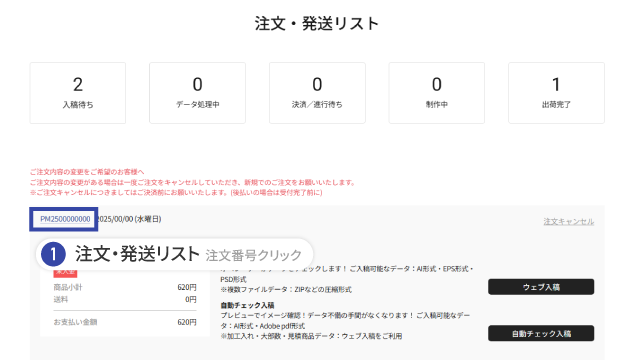Click the order date 2025/00/00 (水曜日)
Screen dimensions: 635x360
[x=130, y=219]
